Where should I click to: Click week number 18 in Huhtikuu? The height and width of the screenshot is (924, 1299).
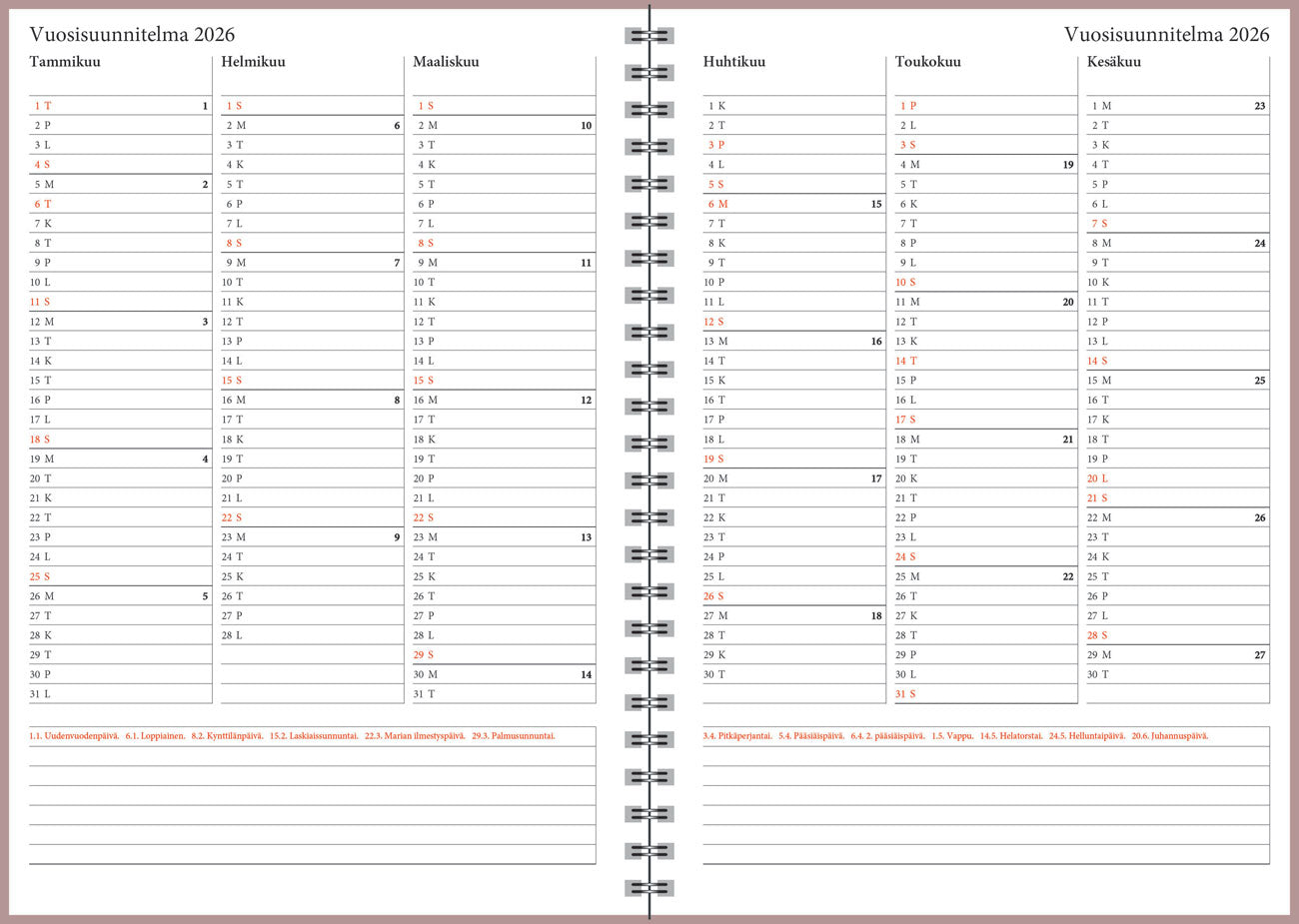(x=876, y=616)
